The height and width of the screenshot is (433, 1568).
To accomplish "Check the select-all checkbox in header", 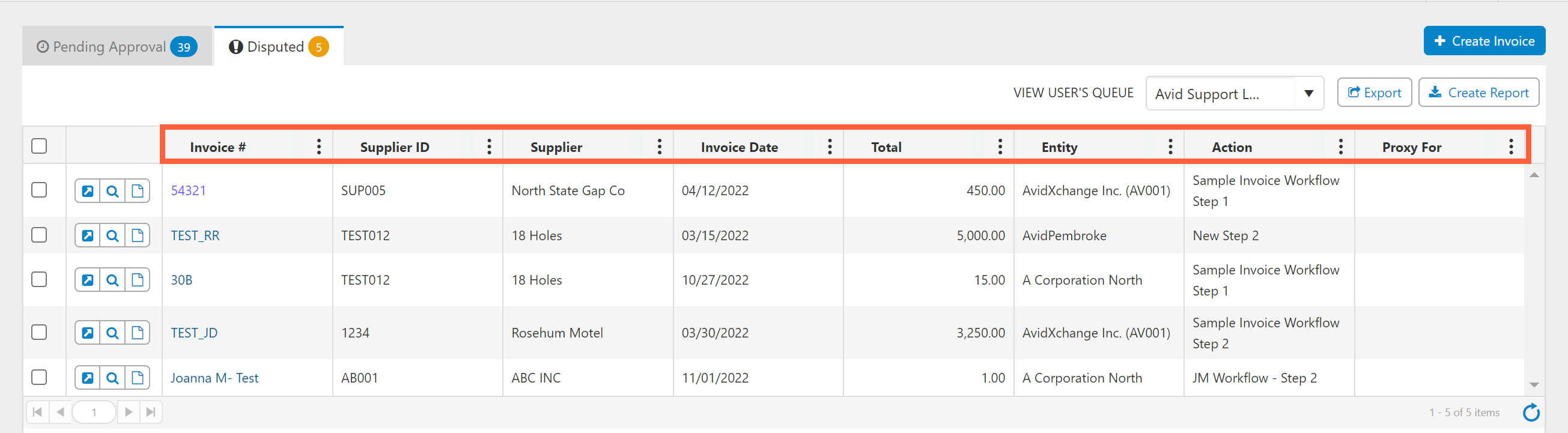I will (39, 147).
